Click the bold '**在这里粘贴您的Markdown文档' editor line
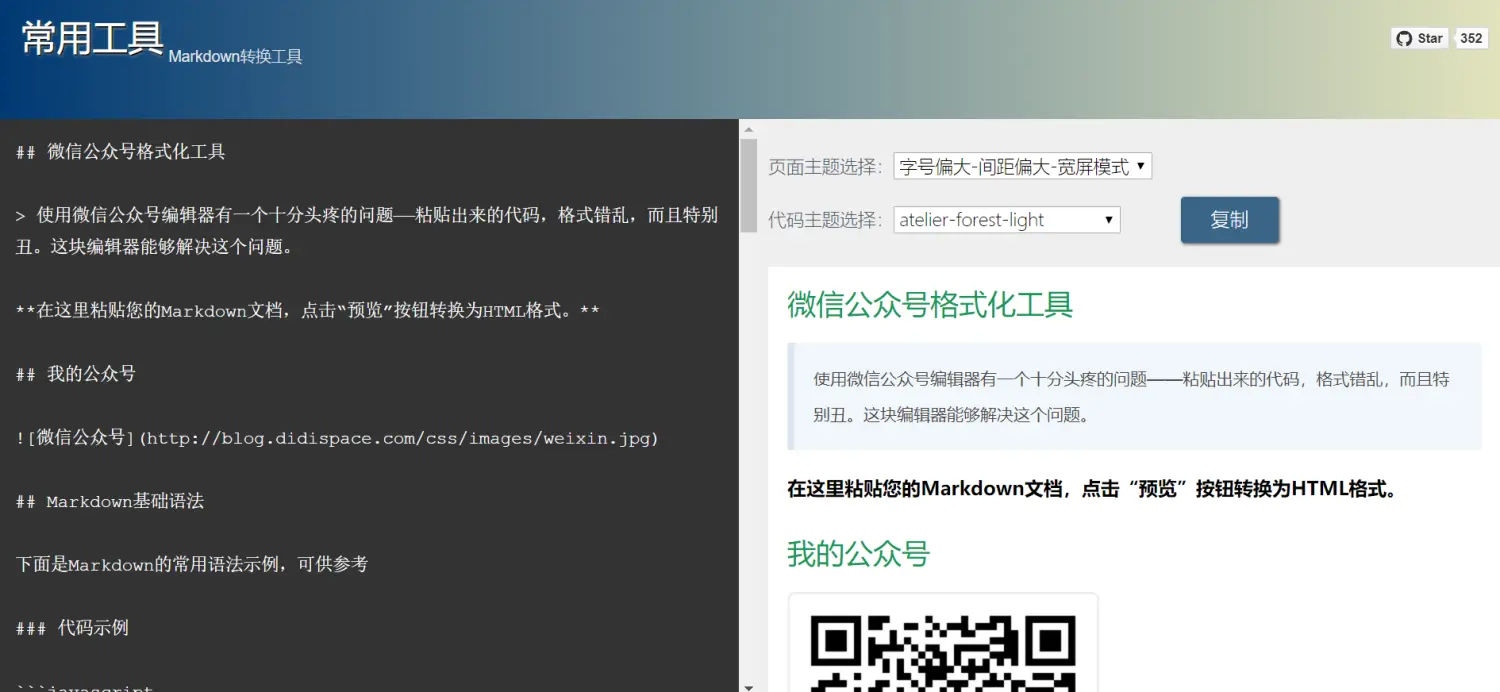Image resolution: width=1500 pixels, height=692 pixels. (x=308, y=311)
